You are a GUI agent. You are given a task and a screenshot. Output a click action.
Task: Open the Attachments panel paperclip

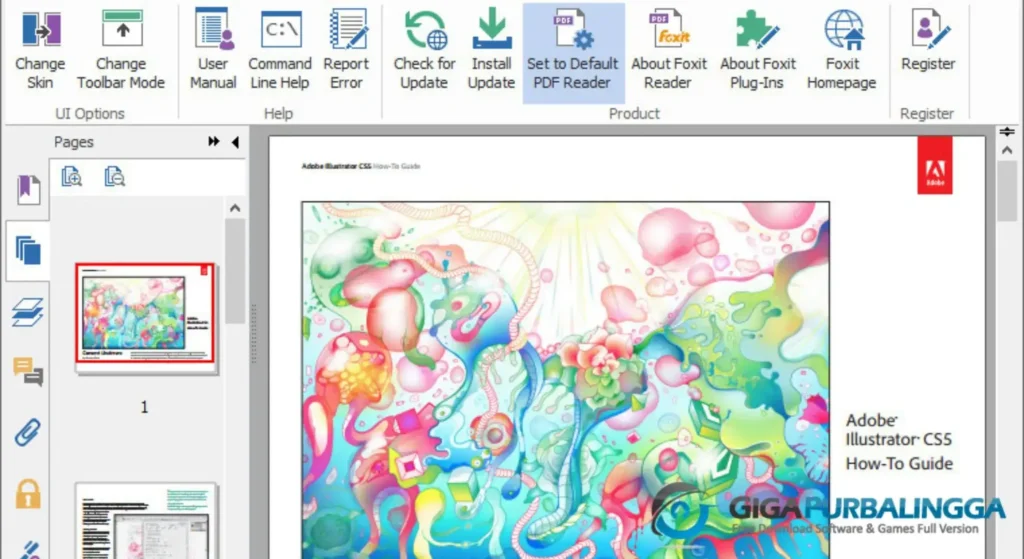[28, 432]
